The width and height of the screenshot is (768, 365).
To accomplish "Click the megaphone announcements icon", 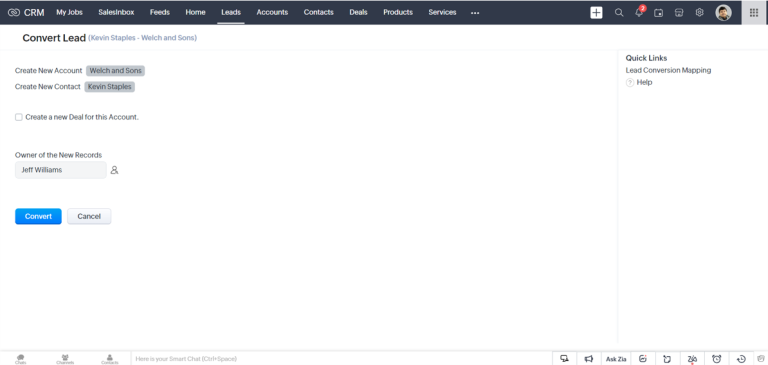I will [x=589, y=359].
